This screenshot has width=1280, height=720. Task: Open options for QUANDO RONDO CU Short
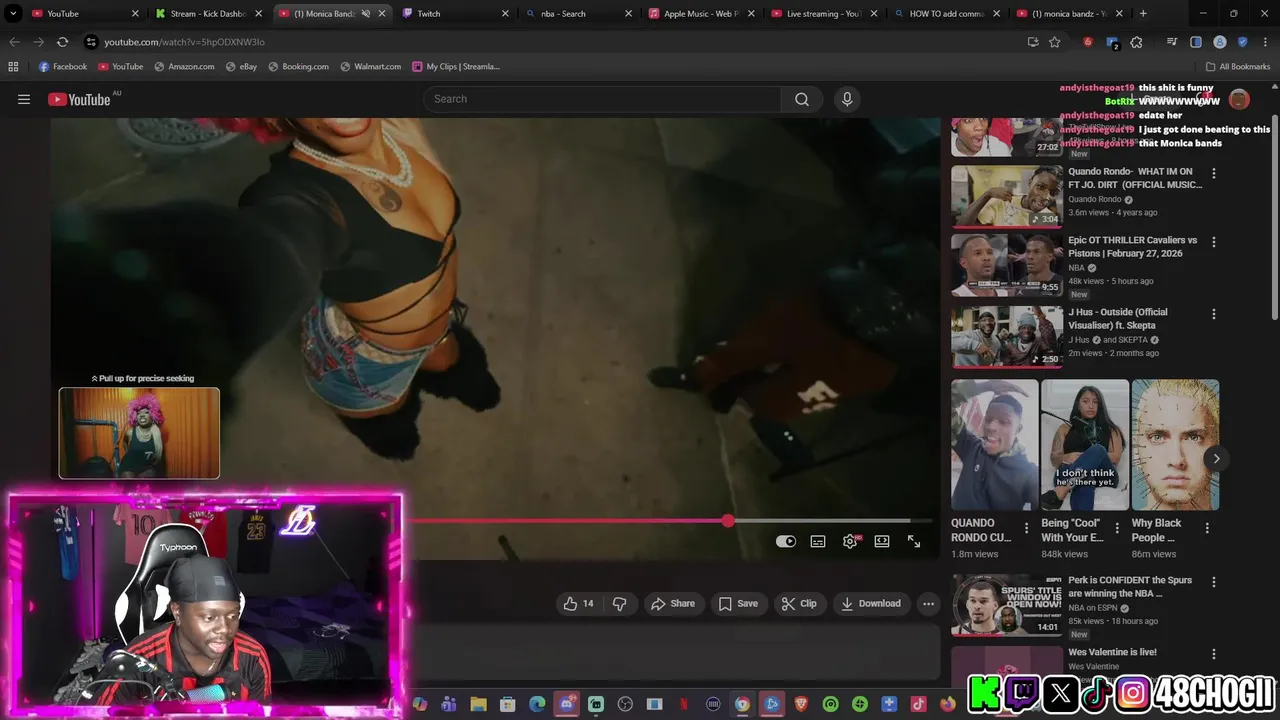[x=1026, y=528]
